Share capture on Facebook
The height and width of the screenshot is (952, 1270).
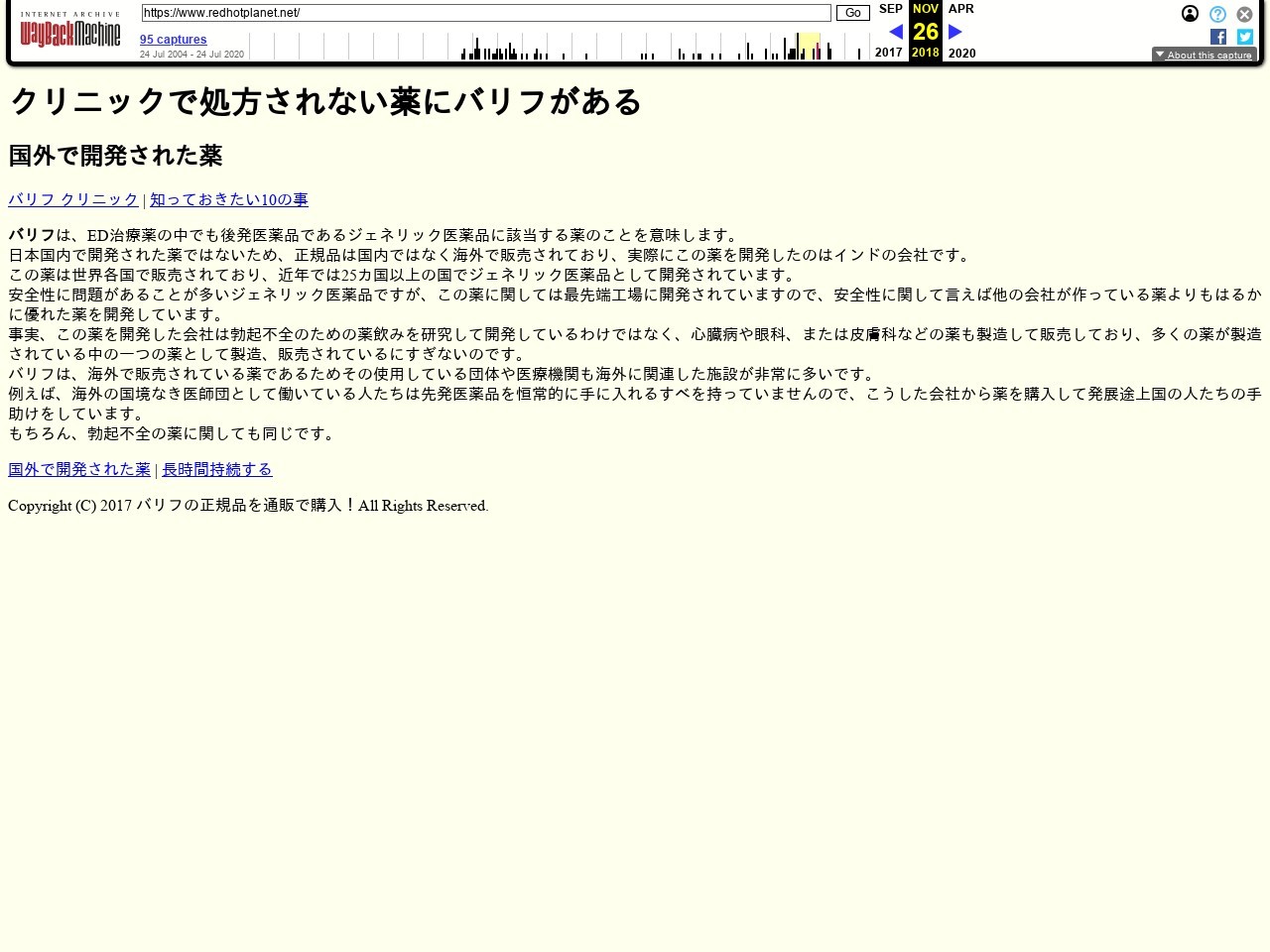point(1218,37)
